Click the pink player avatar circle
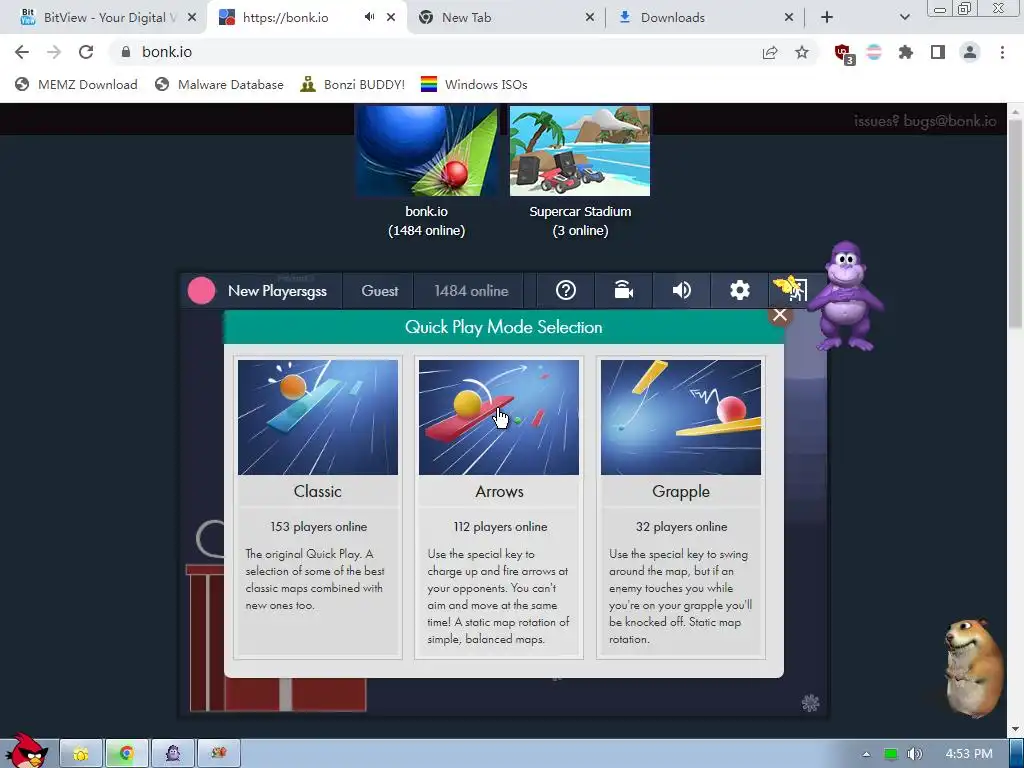Screen dimensions: 1024x768 click(x=201, y=291)
